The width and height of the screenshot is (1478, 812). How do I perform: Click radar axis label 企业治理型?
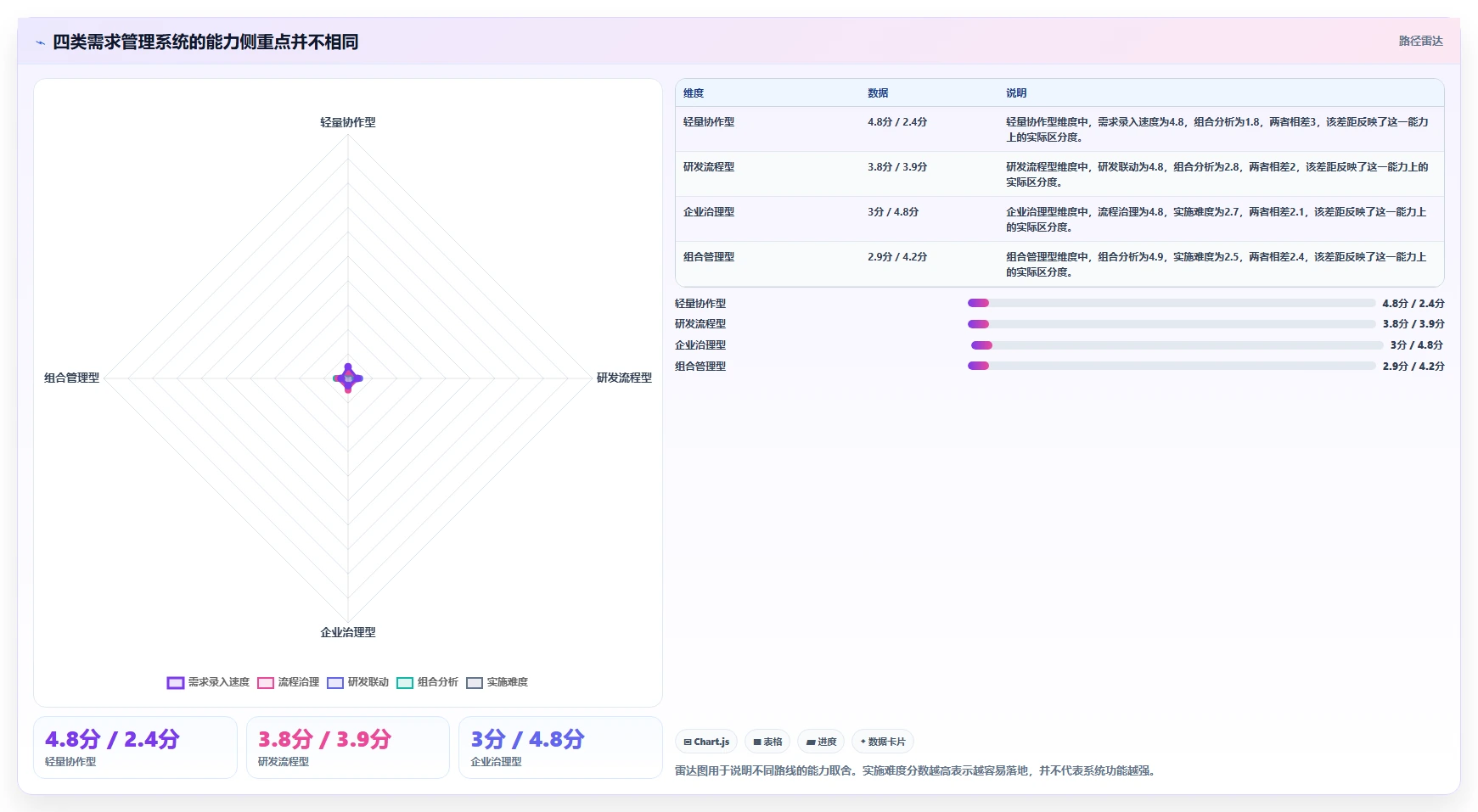[x=348, y=632]
